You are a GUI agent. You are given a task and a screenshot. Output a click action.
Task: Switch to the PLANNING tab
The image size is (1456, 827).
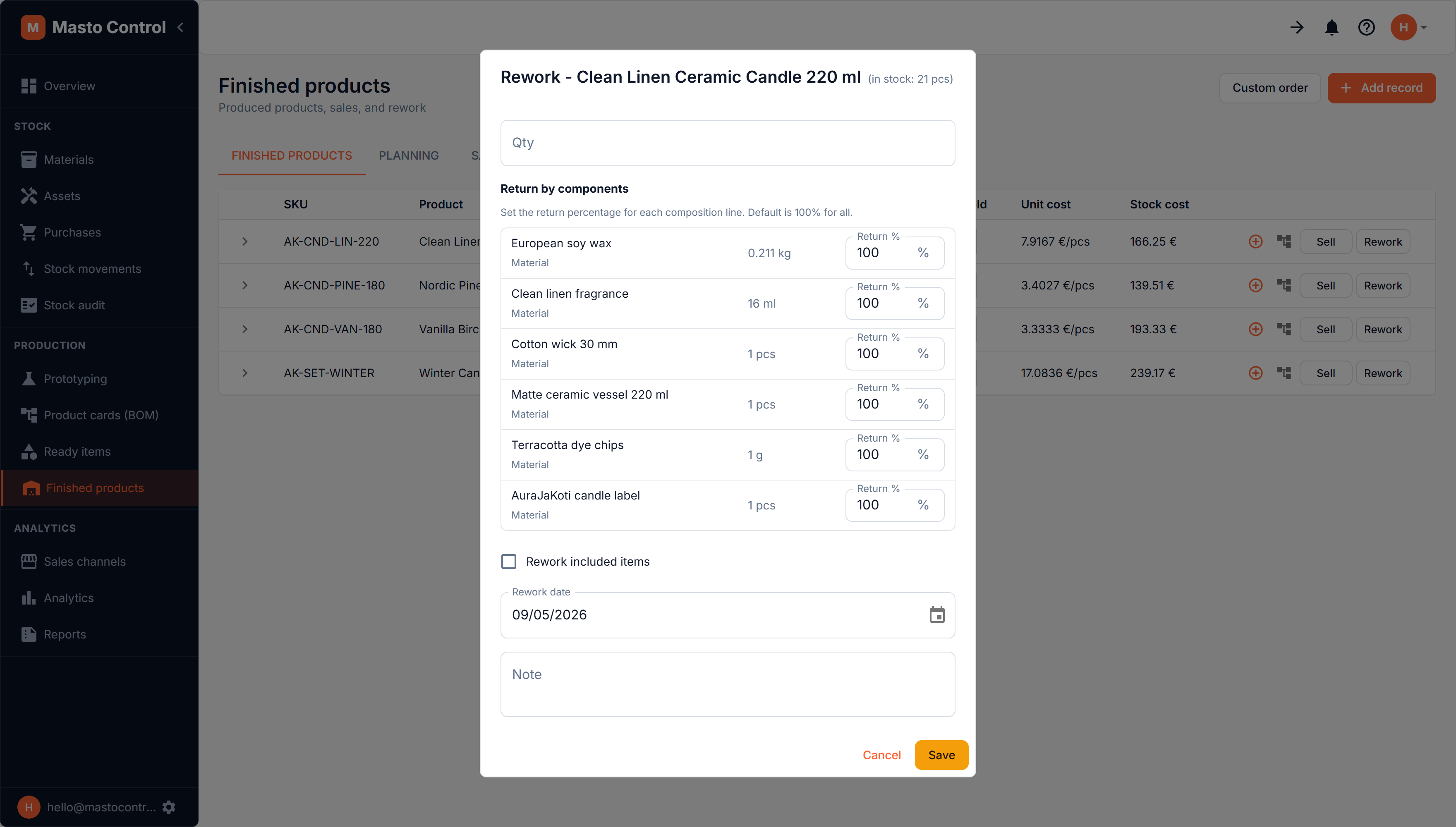coord(408,155)
